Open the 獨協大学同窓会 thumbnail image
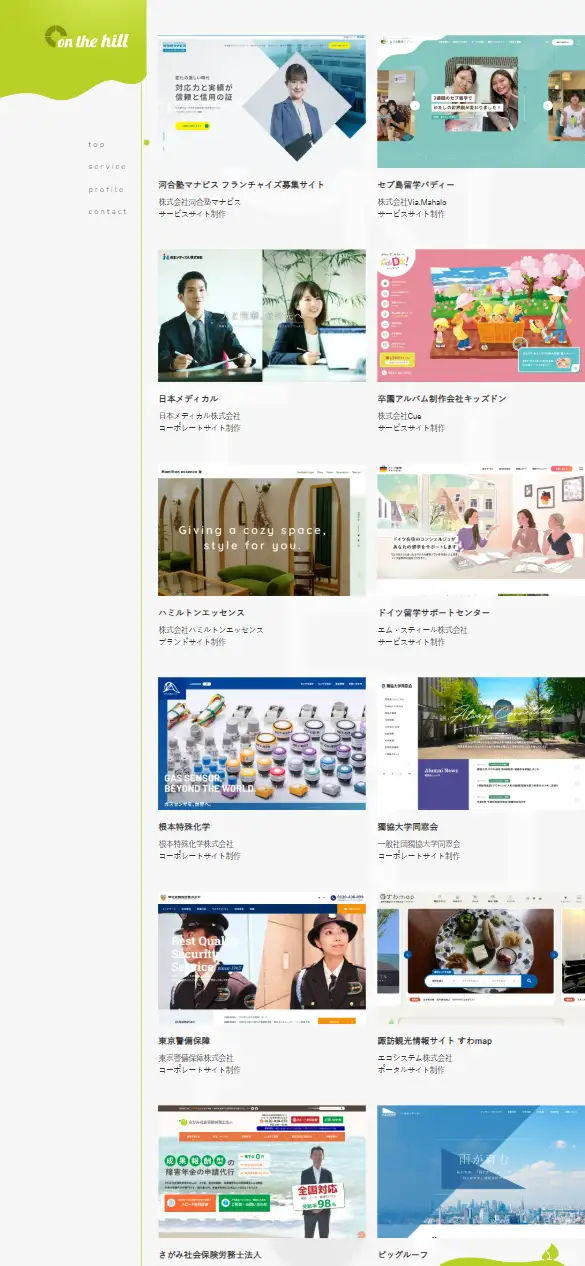Image resolution: width=585 pixels, height=1266 pixels. tap(481, 743)
